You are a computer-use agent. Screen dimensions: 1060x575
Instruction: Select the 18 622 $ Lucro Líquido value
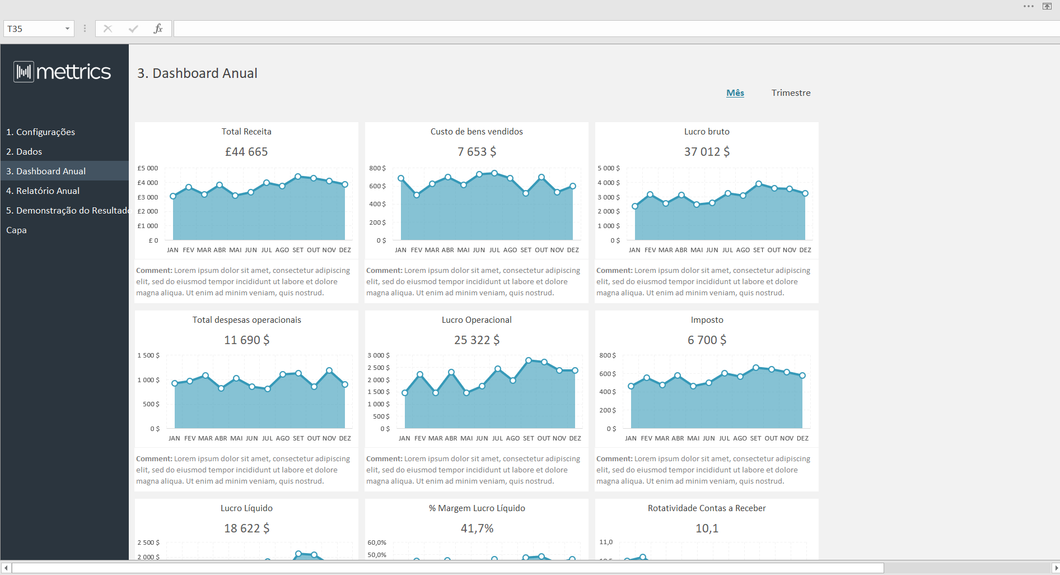tap(247, 528)
